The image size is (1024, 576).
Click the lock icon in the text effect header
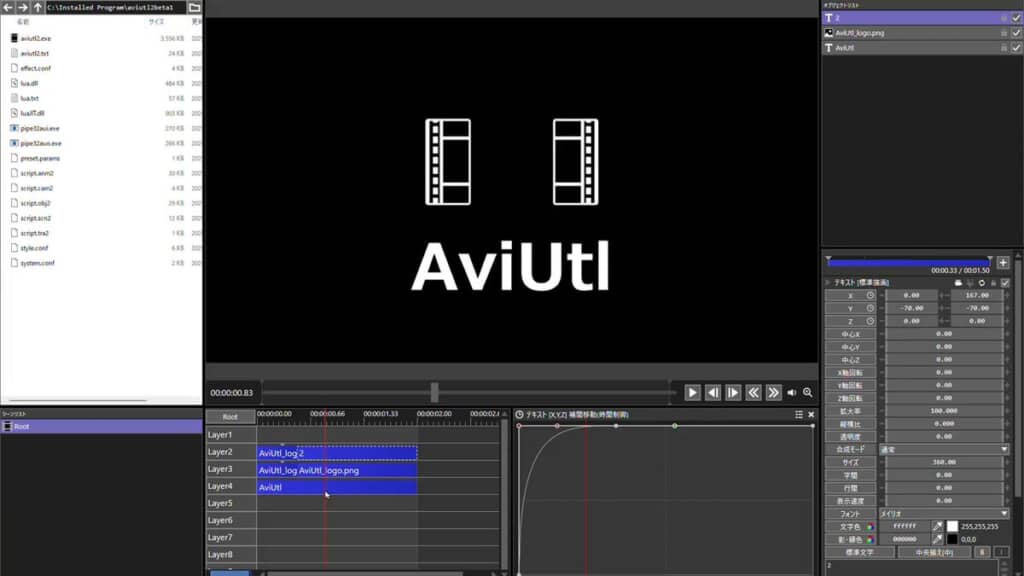(x=993, y=283)
